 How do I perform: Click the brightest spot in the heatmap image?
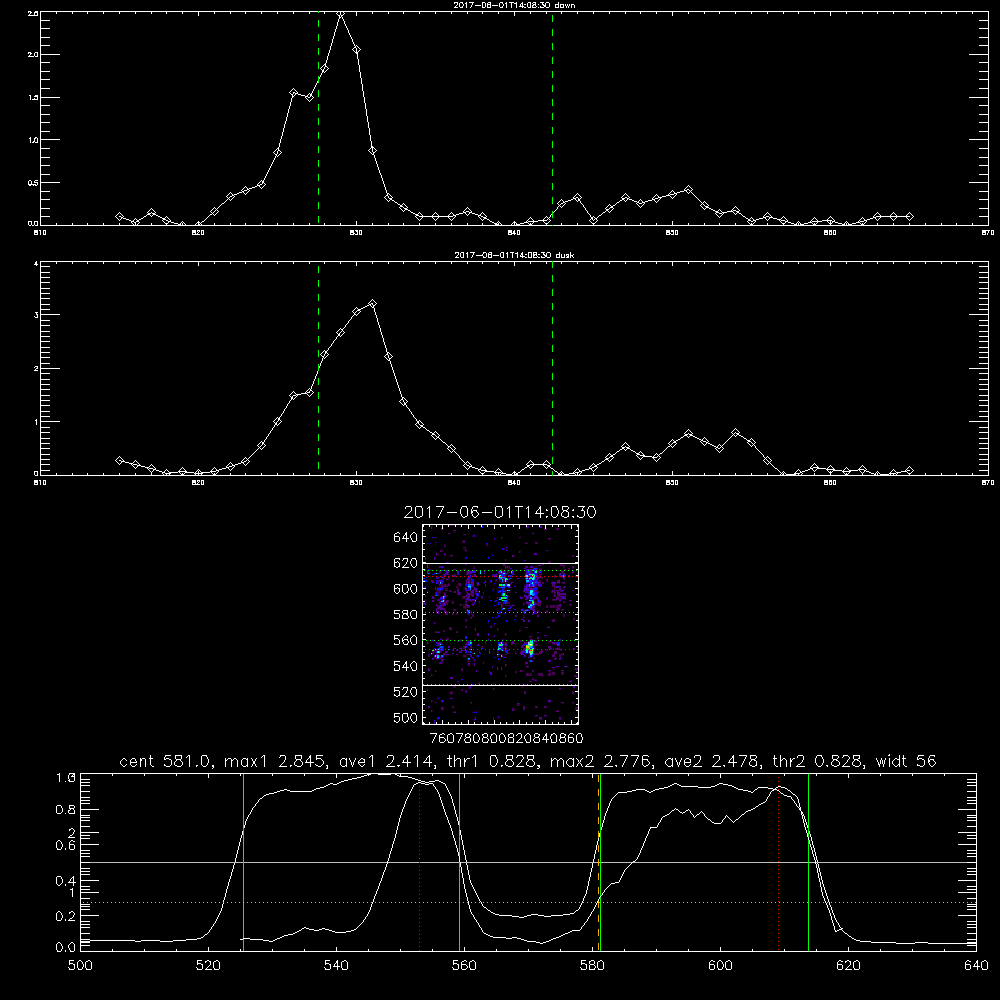click(529, 649)
